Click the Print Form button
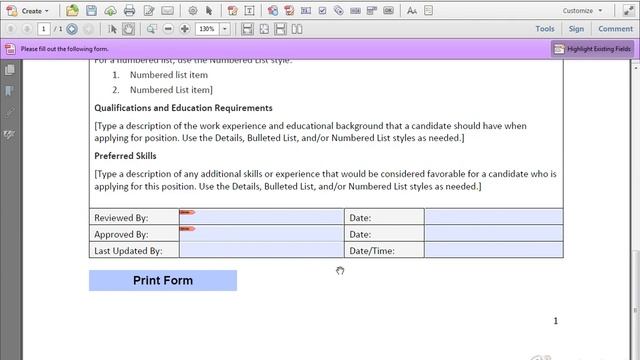This screenshot has height=360, width=640. [163, 280]
